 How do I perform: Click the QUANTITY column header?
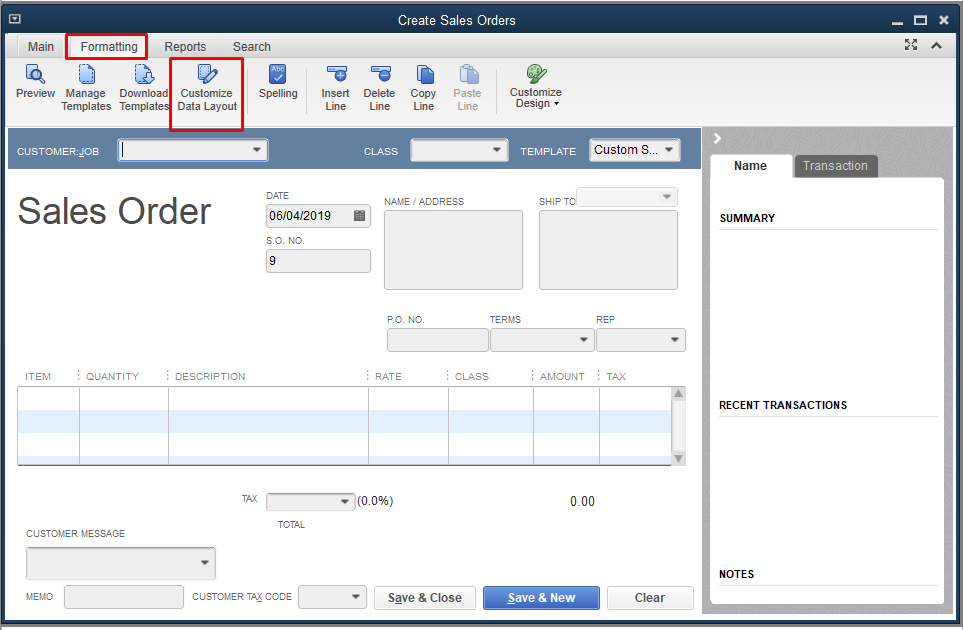112,376
